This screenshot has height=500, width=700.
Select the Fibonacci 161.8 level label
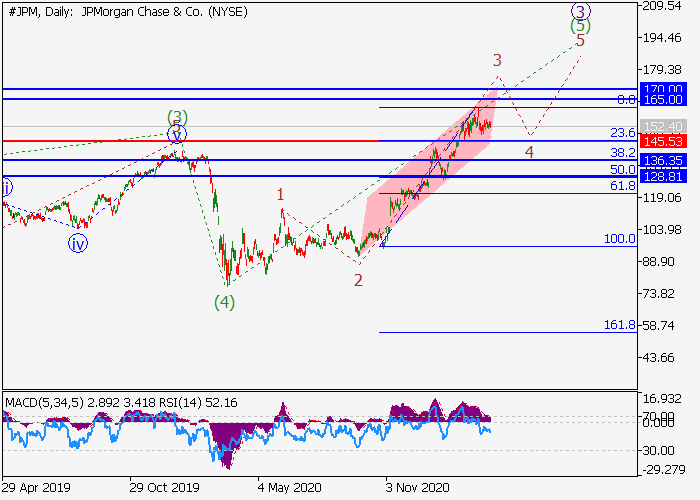pos(620,325)
